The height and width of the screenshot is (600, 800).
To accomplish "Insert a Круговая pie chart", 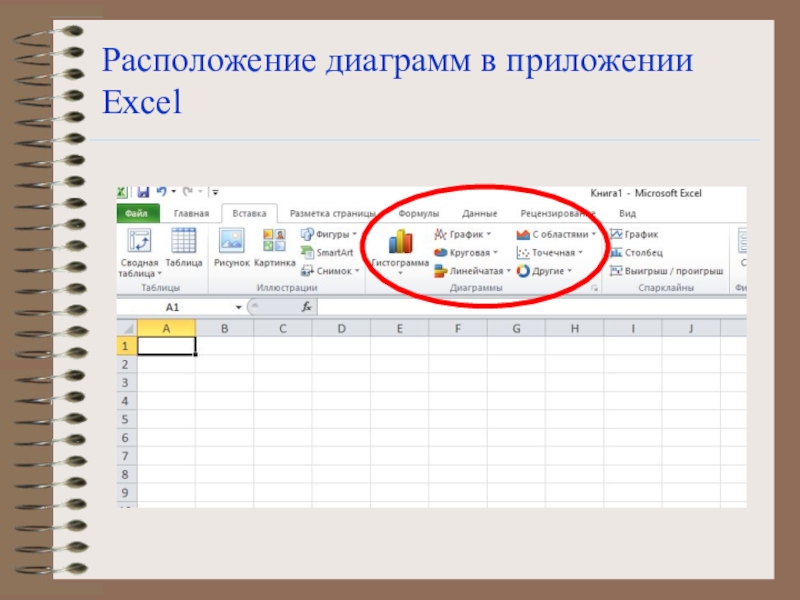I will click(x=465, y=253).
